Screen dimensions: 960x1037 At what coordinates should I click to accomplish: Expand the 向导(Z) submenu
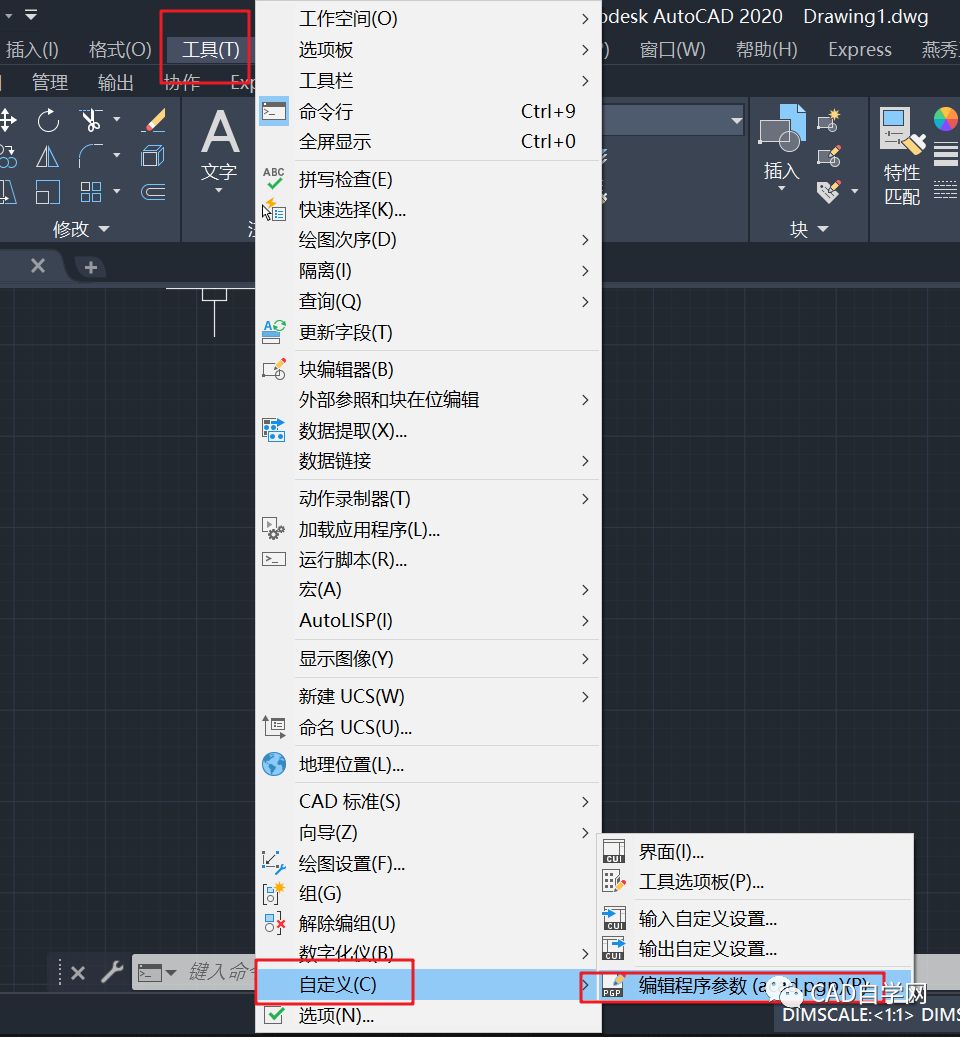point(428,833)
